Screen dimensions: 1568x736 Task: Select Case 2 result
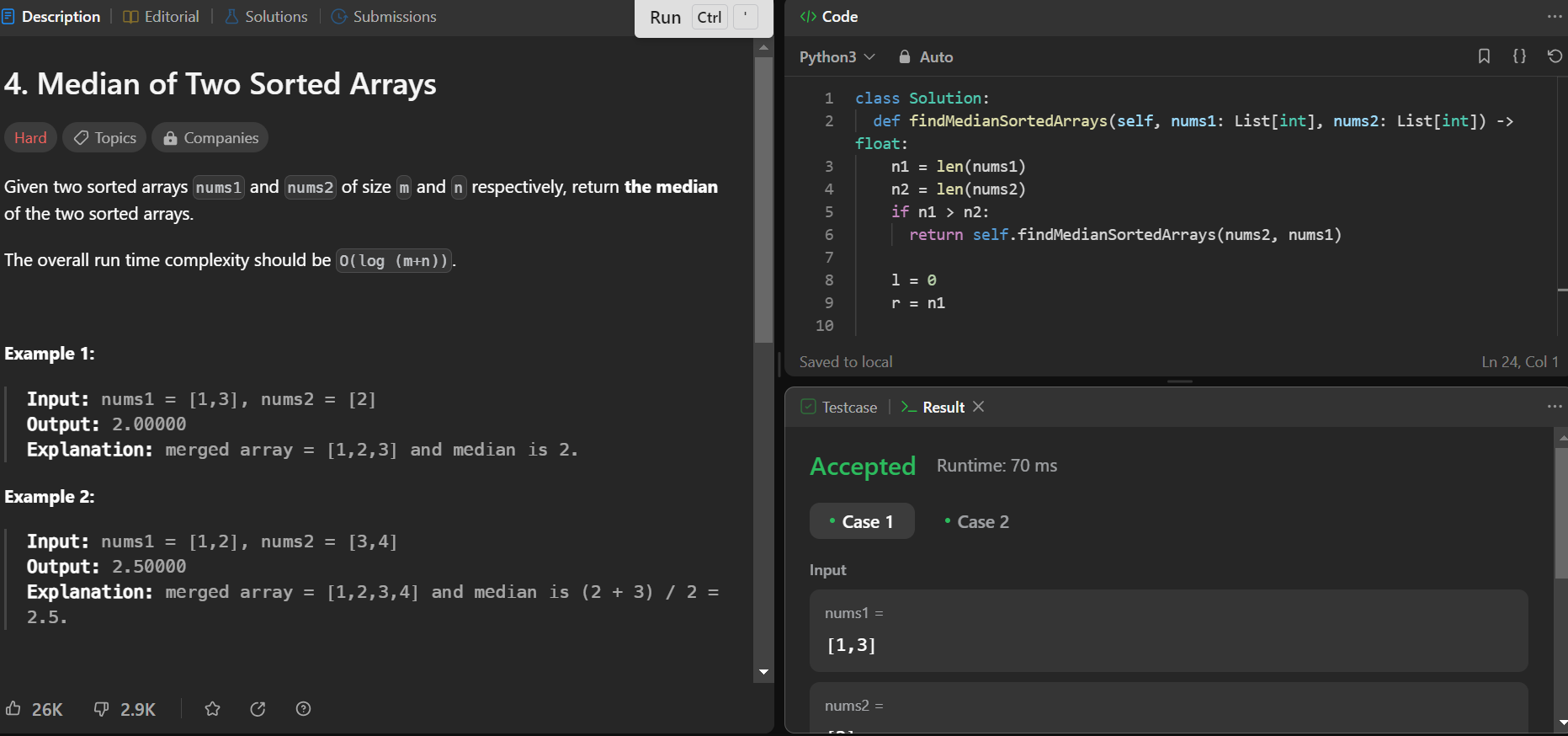click(x=976, y=522)
